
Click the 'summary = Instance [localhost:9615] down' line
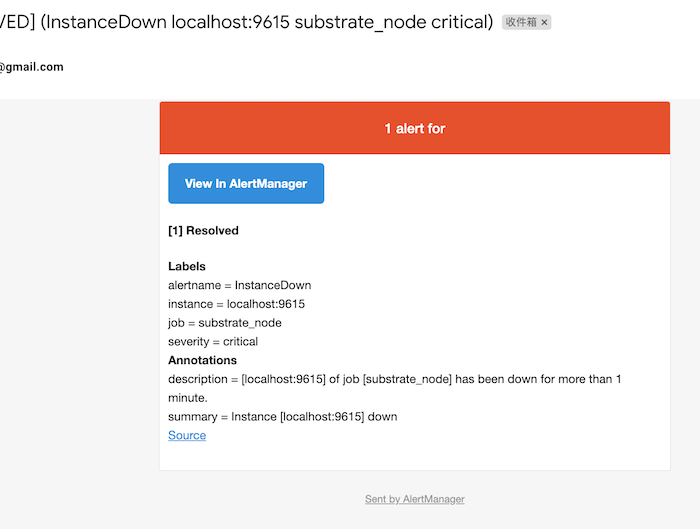(x=282, y=417)
